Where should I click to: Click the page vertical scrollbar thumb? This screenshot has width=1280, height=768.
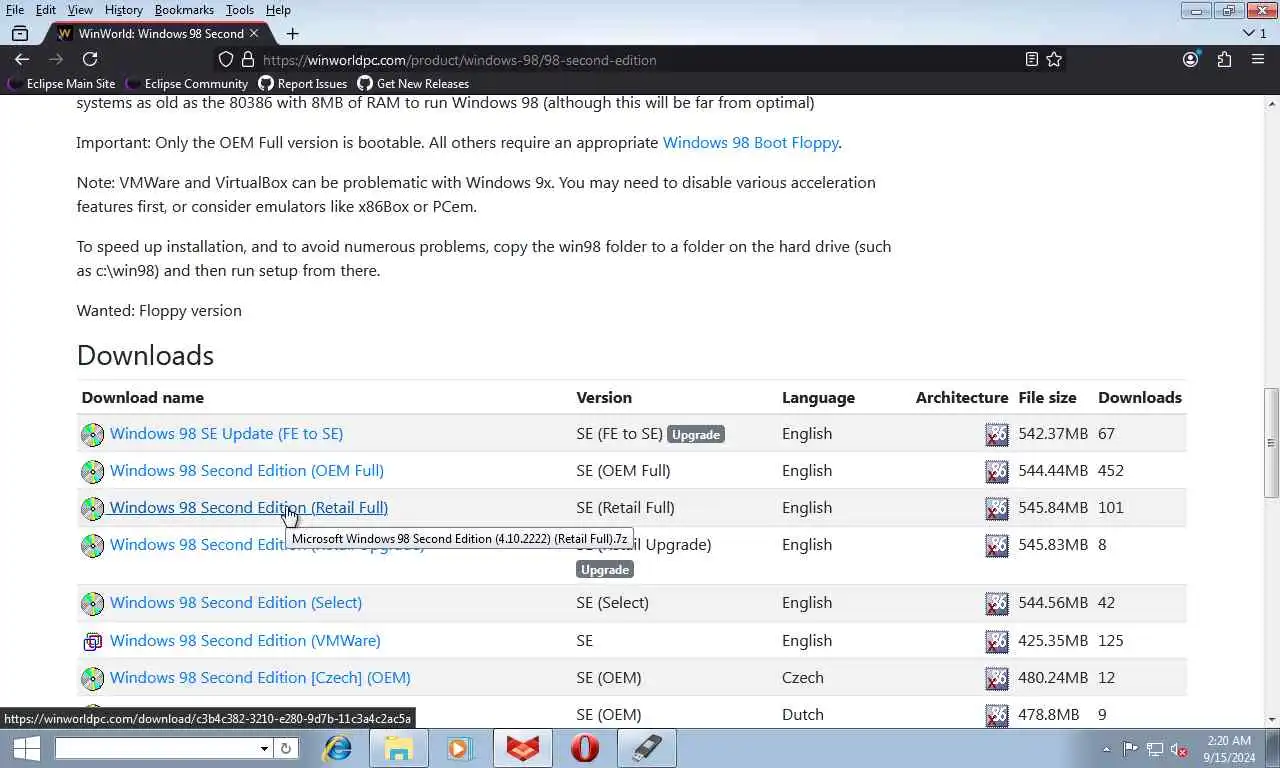(1271, 443)
